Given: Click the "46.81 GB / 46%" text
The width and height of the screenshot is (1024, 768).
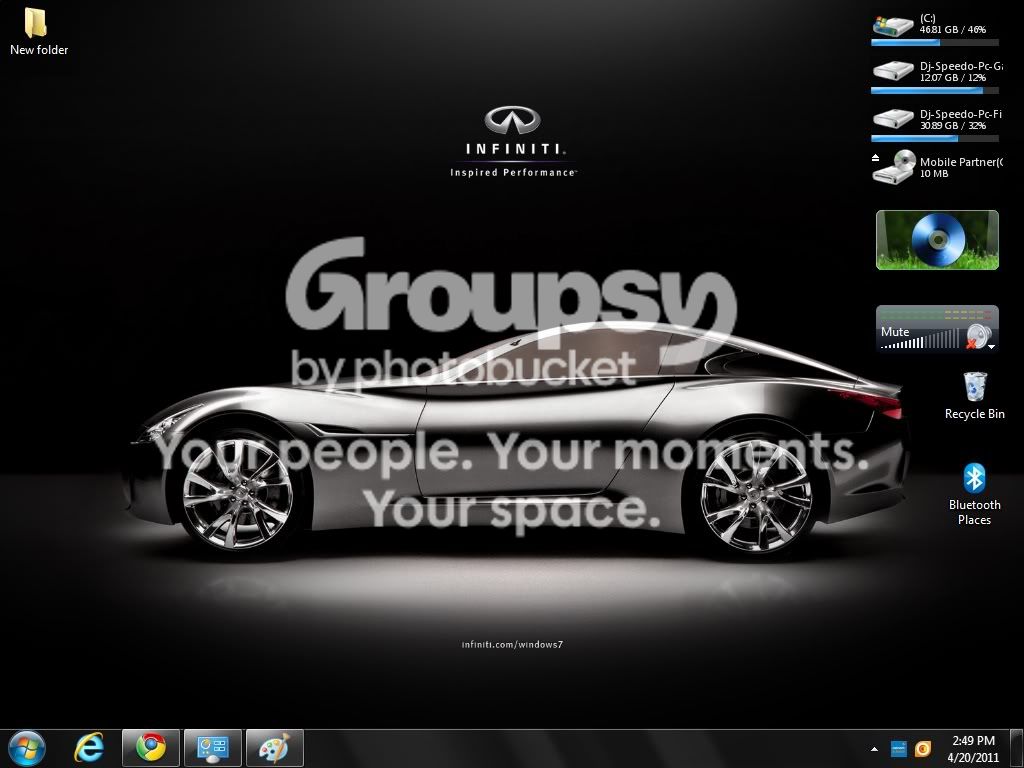Looking at the screenshot, I should click(x=953, y=29).
